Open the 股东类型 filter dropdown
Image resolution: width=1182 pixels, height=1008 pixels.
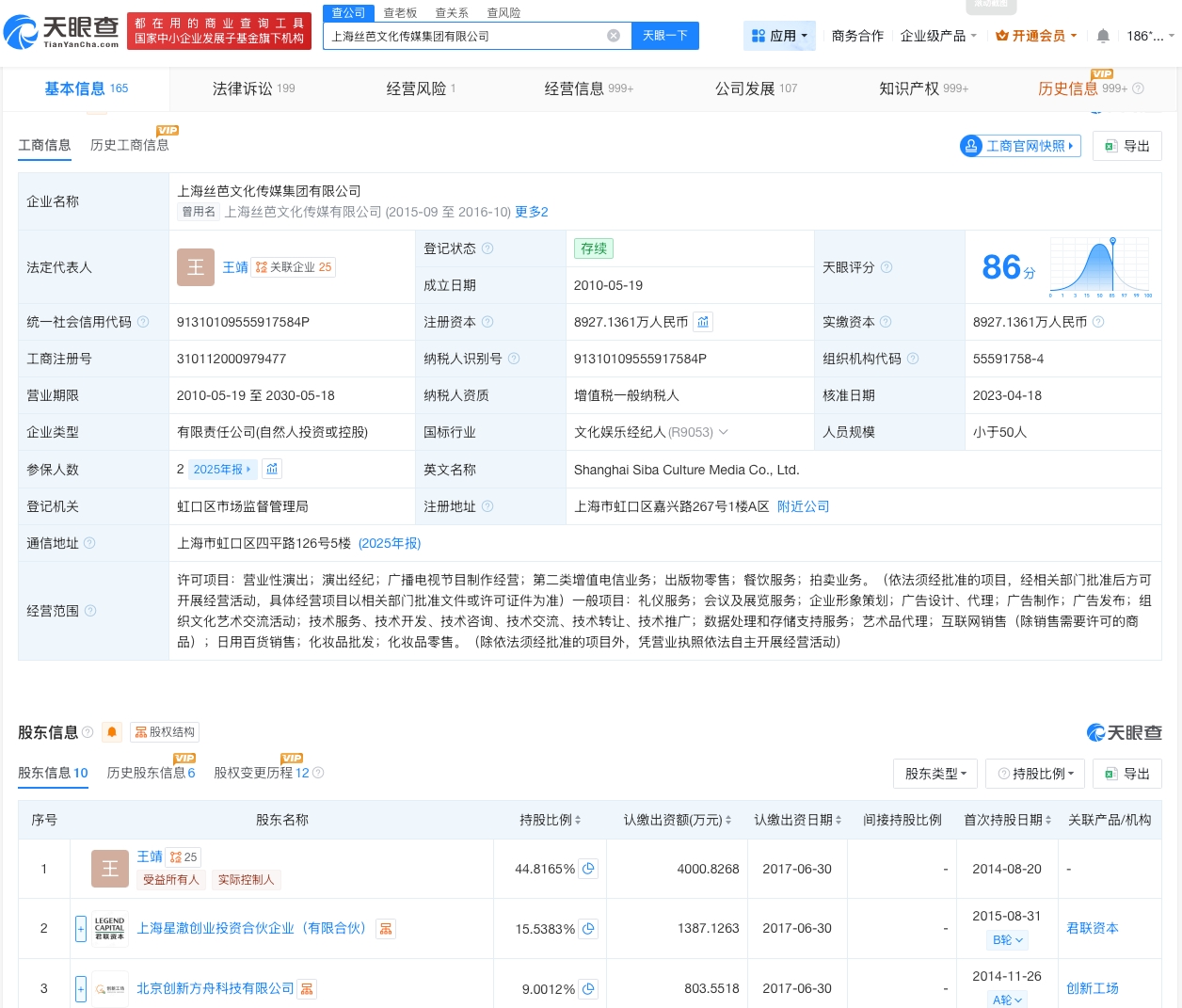click(x=935, y=774)
